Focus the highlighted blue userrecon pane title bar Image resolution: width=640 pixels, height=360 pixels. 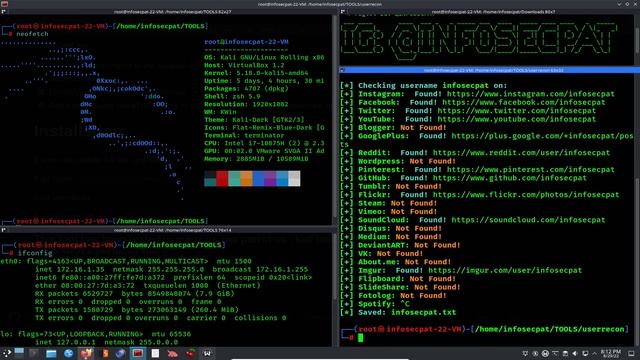tap(489, 70)
